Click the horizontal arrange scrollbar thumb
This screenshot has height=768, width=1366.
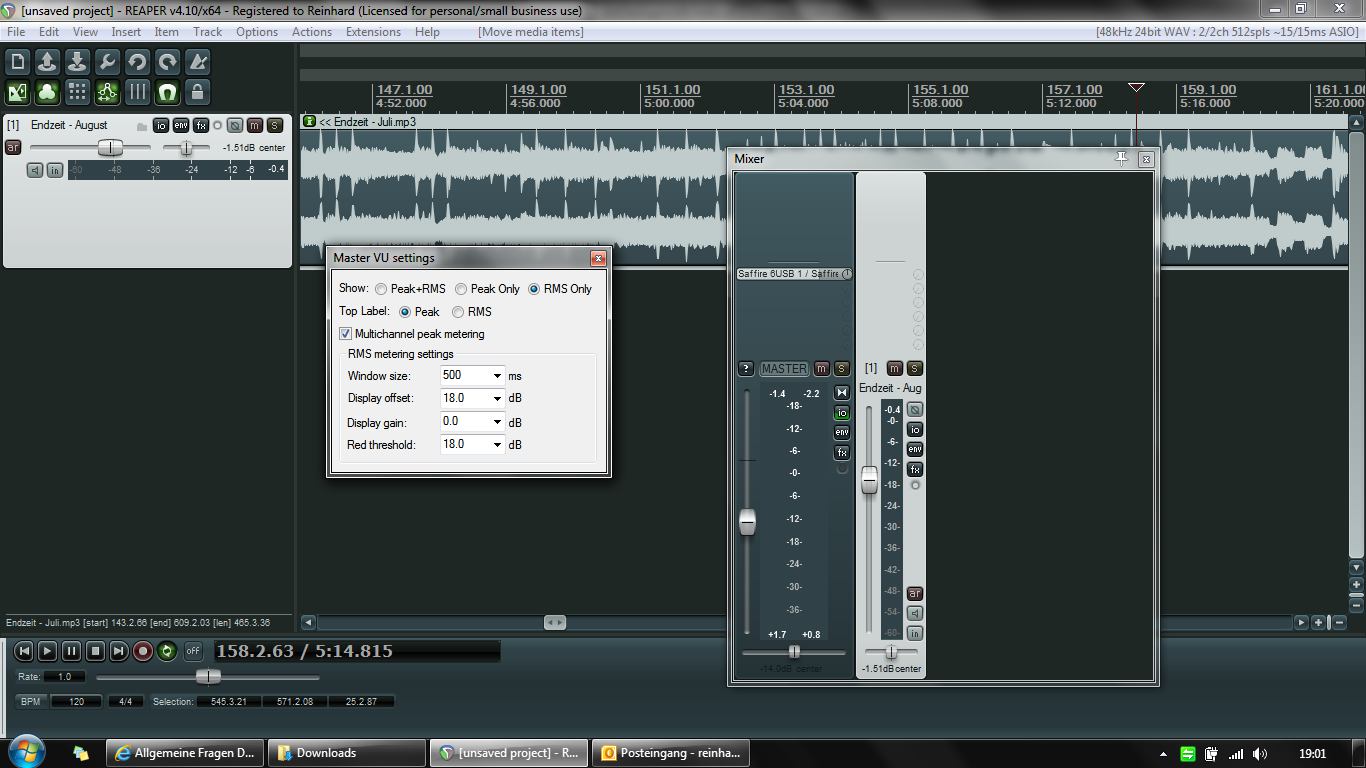click(x=555, y=622)
